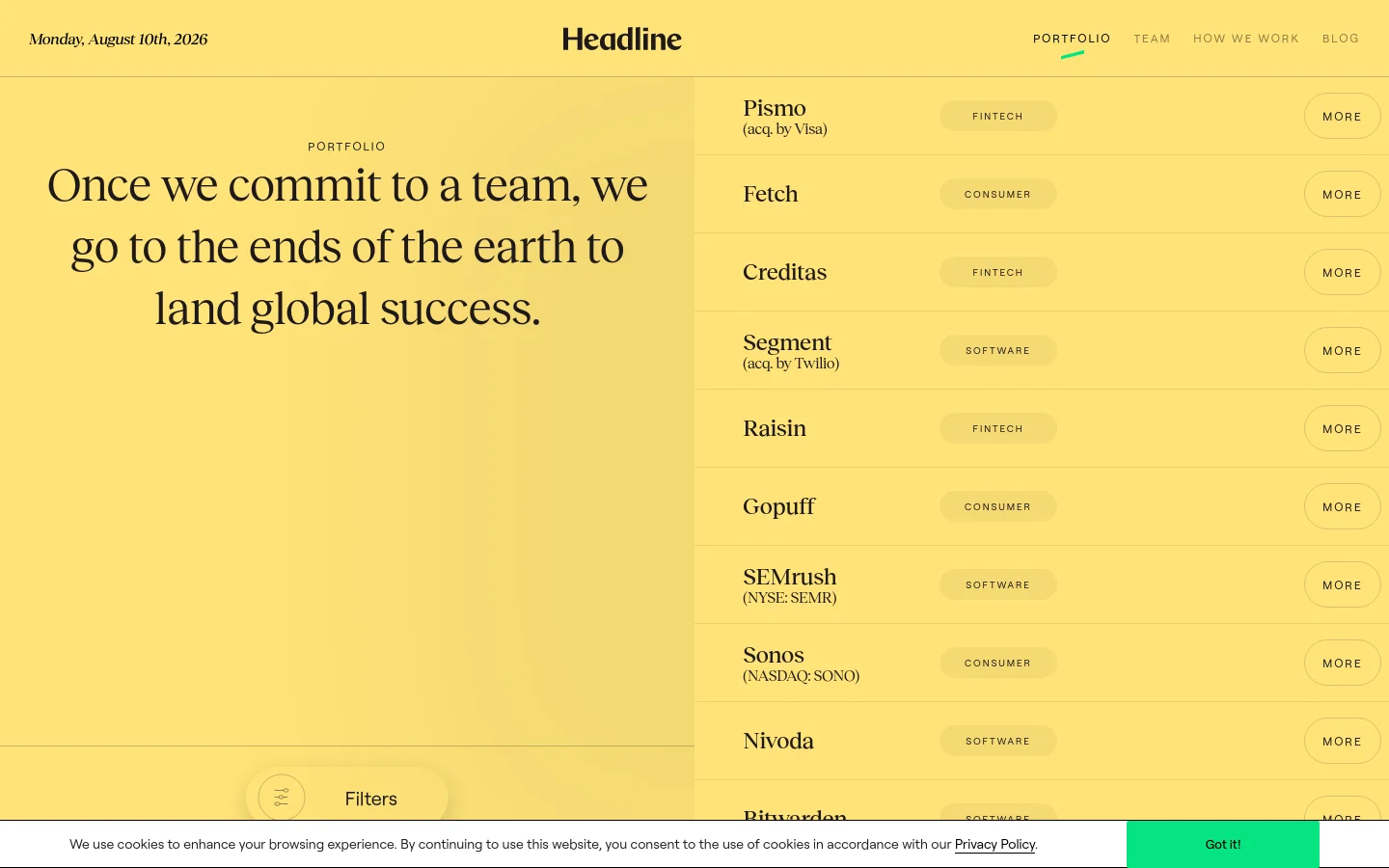
Task: Select the Consumer tag on Fetch row
Action: coord(998,194)
